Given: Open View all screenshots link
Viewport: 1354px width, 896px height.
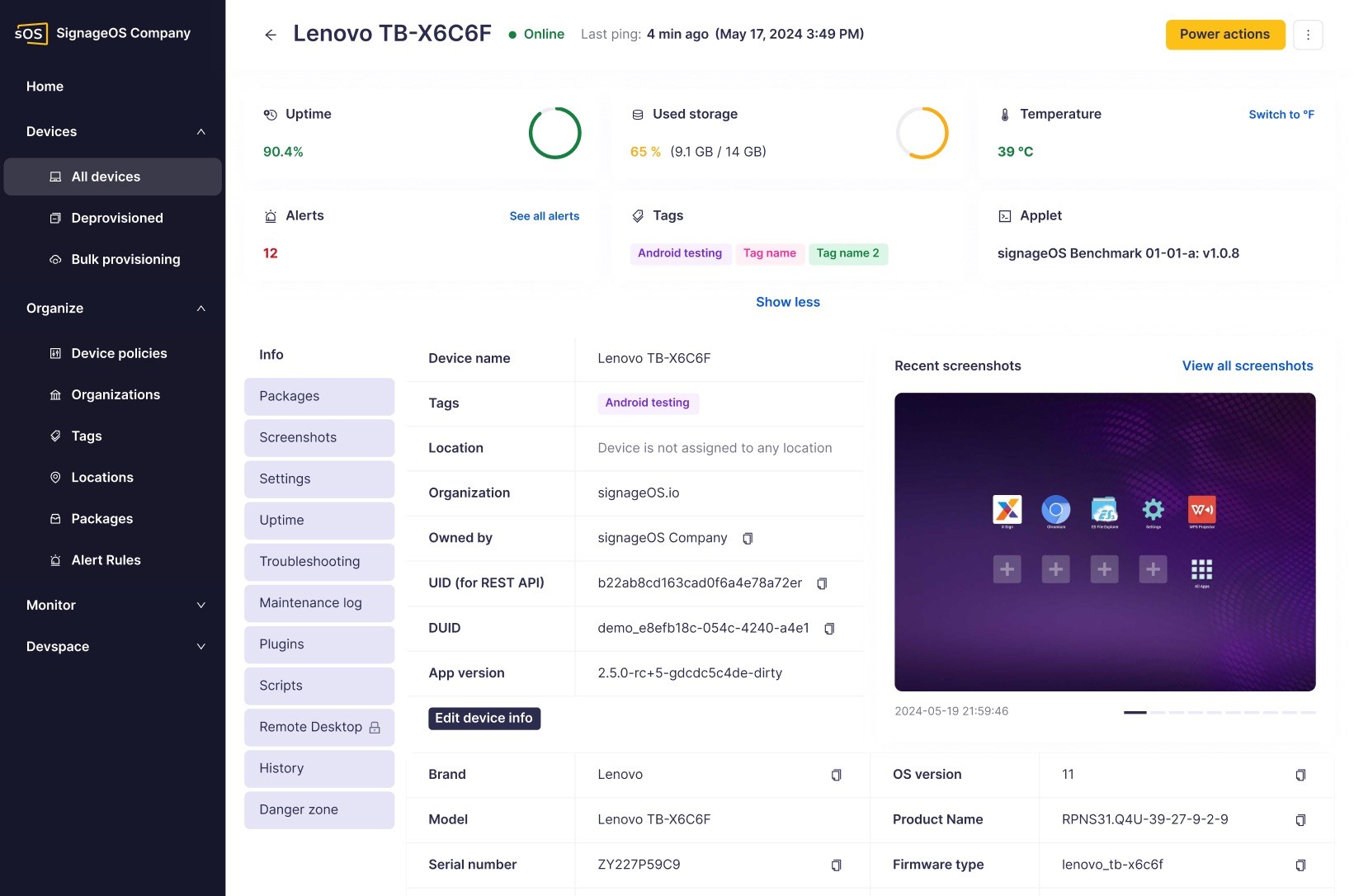Looking at the screenshot, I should tap(1247, 365).
